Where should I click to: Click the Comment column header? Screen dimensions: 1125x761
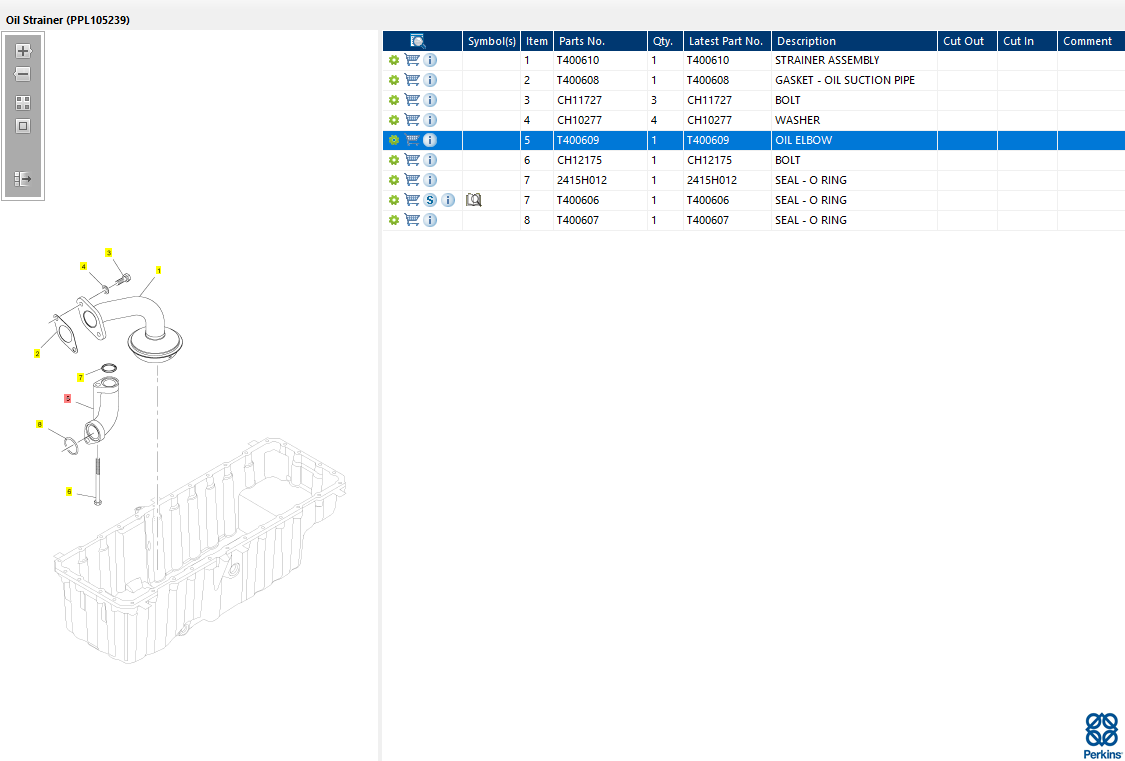(x=1091, y=41)
